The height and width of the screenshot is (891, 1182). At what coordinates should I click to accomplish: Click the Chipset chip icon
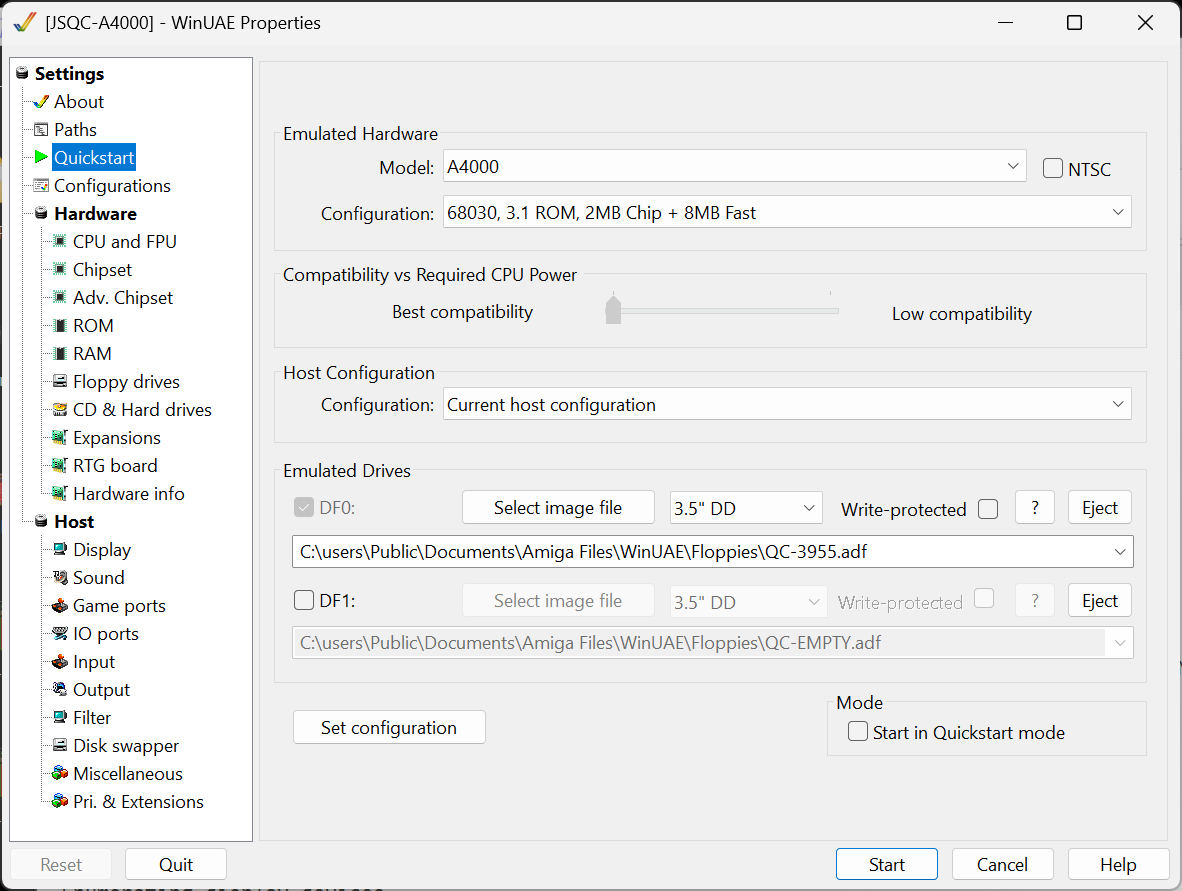pos(60,269)
